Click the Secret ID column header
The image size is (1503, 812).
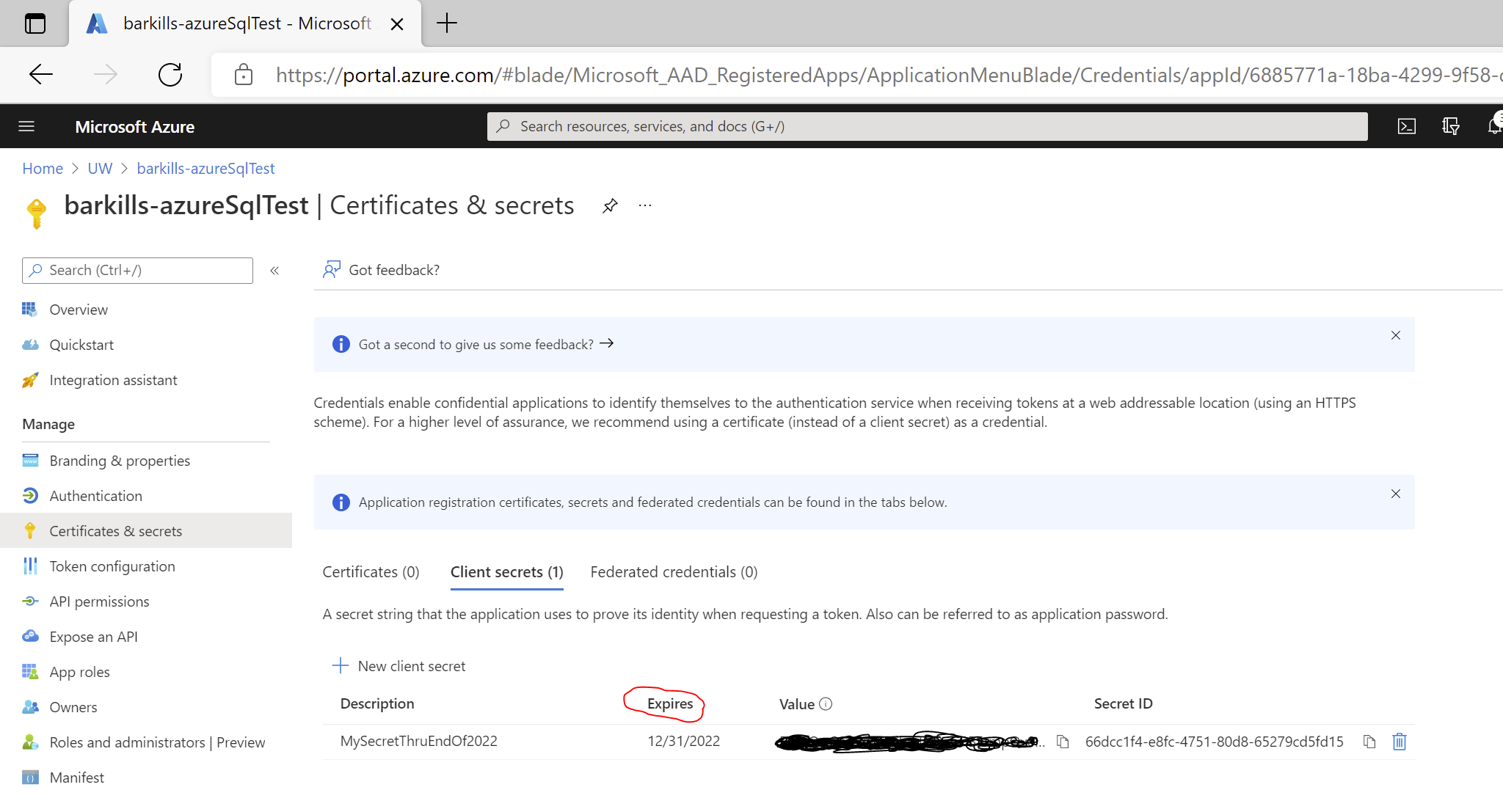point(1124,703)
